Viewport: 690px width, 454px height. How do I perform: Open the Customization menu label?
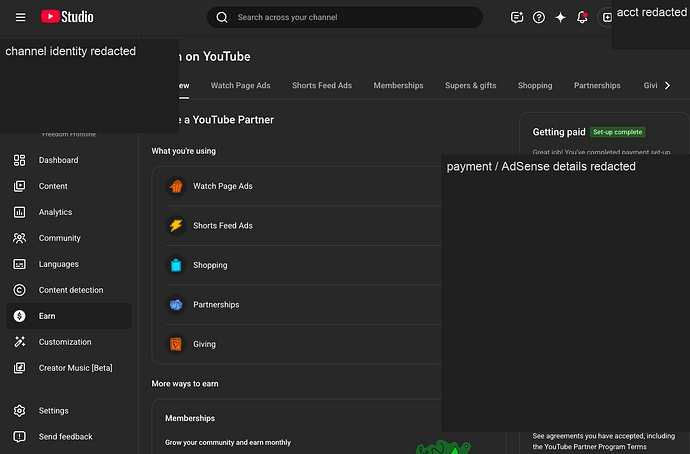click(x=65, y=342)
